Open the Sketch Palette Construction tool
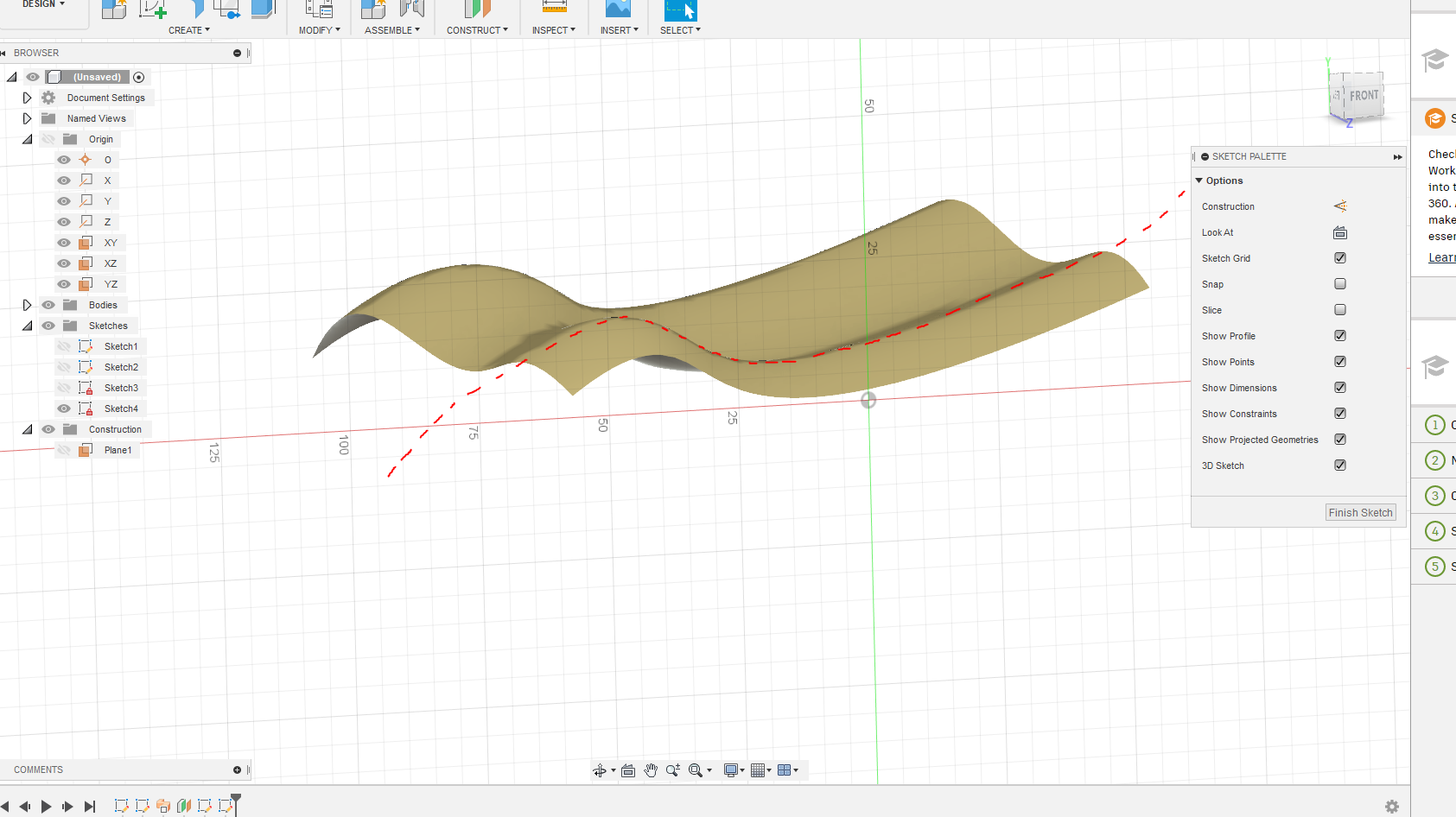Viewport: 1456px width, 817px height. click(1340, 206)
